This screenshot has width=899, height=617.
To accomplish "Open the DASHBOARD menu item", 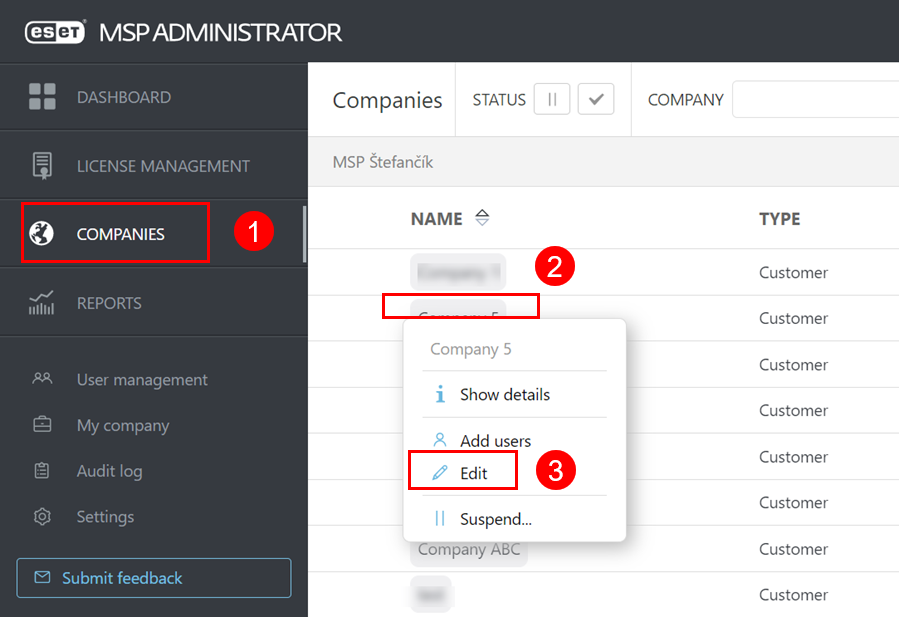I will tap(154, 97).
